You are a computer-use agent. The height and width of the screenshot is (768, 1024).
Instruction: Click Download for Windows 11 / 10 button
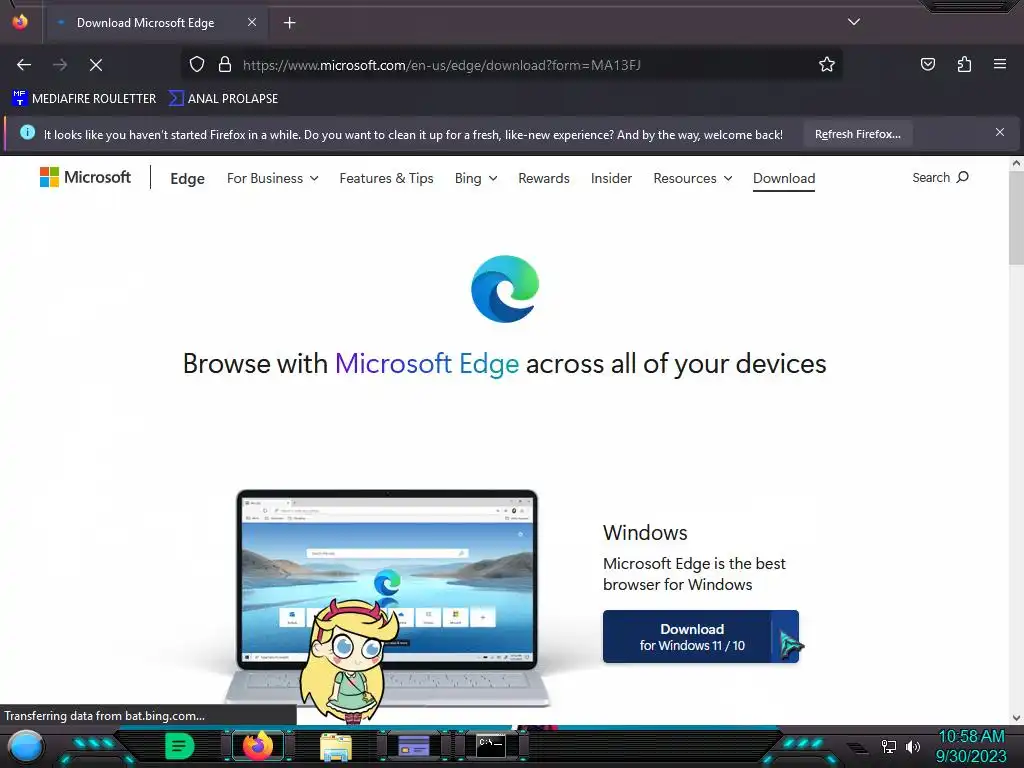687,637
